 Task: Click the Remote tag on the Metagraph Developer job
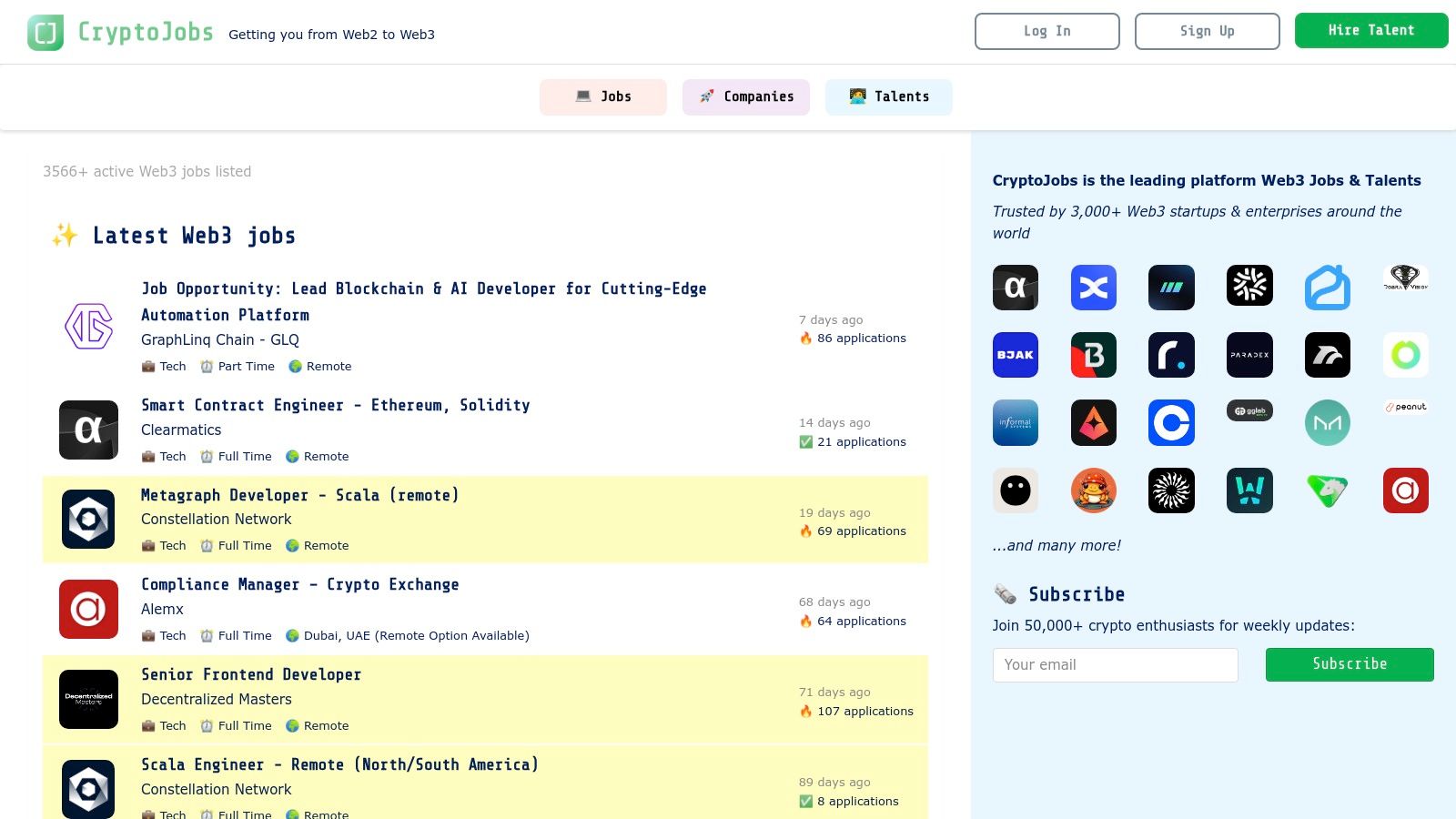pos(318,545)
